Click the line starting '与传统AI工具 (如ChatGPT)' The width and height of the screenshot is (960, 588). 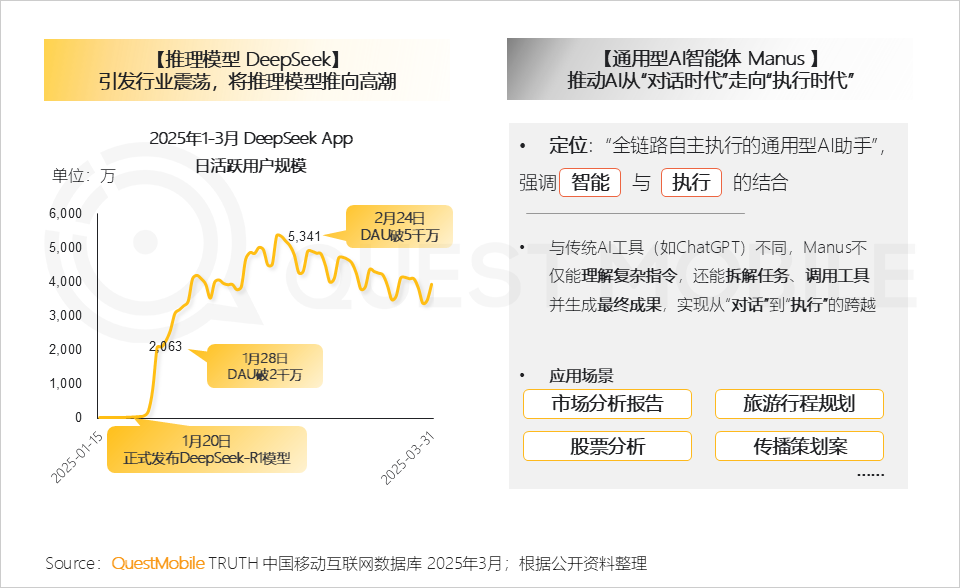[x=708, y=247]
